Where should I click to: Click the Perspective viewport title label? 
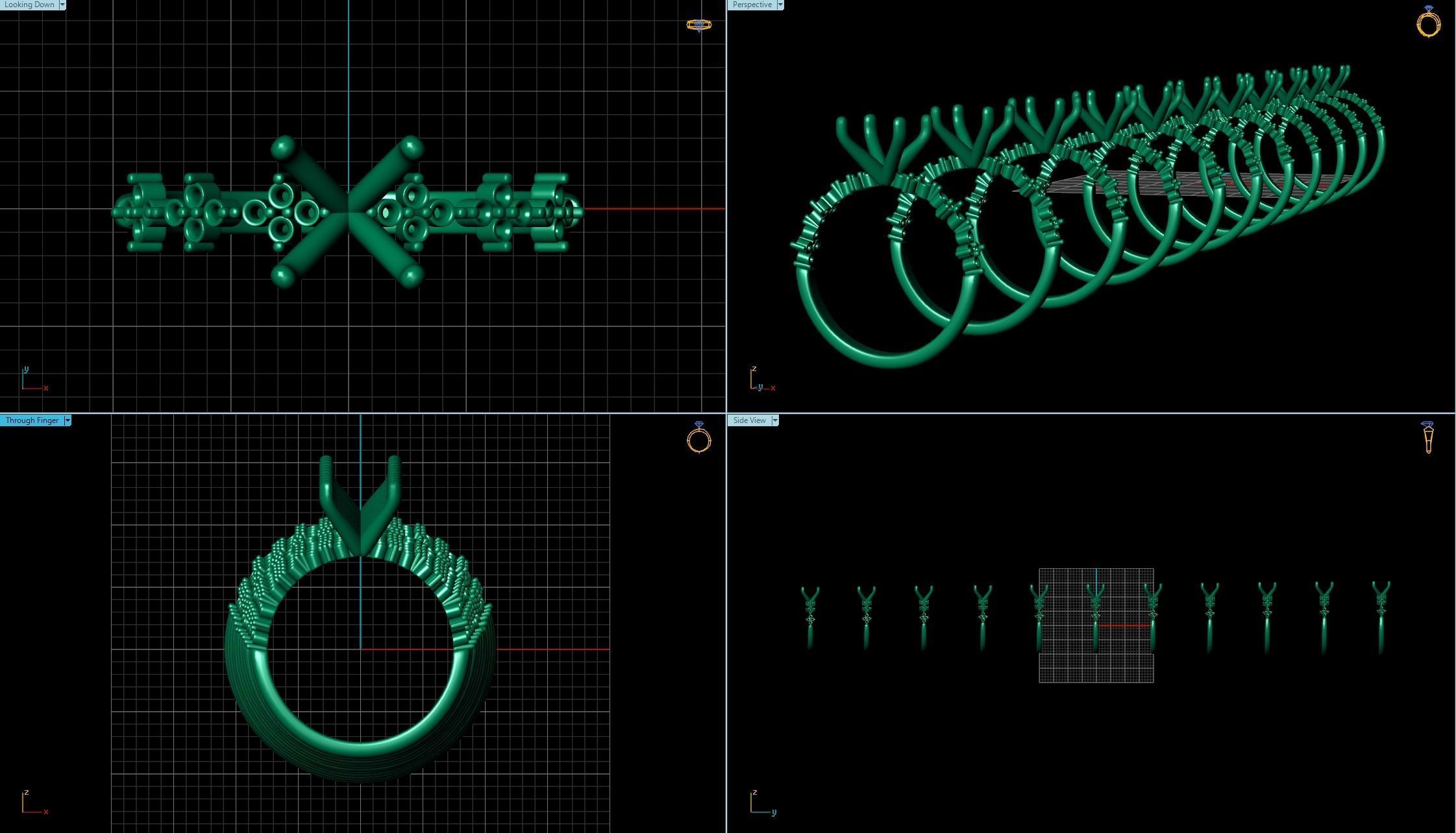pos(752,5)
